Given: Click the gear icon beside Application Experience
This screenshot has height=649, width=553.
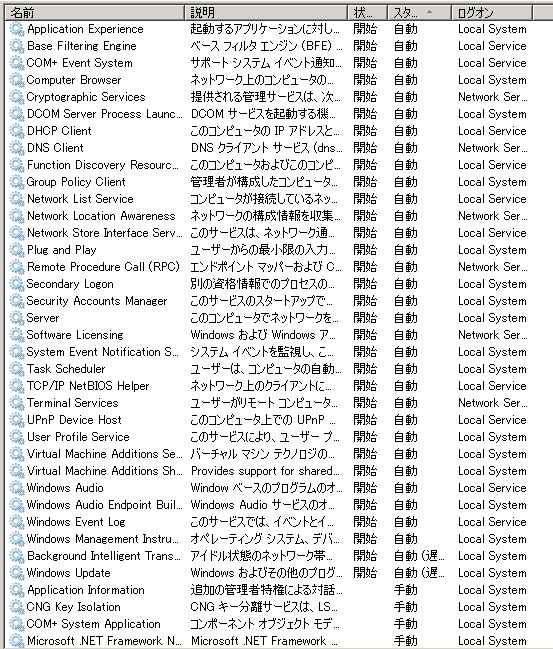Looking at the screenshot, I should point(17,29).
